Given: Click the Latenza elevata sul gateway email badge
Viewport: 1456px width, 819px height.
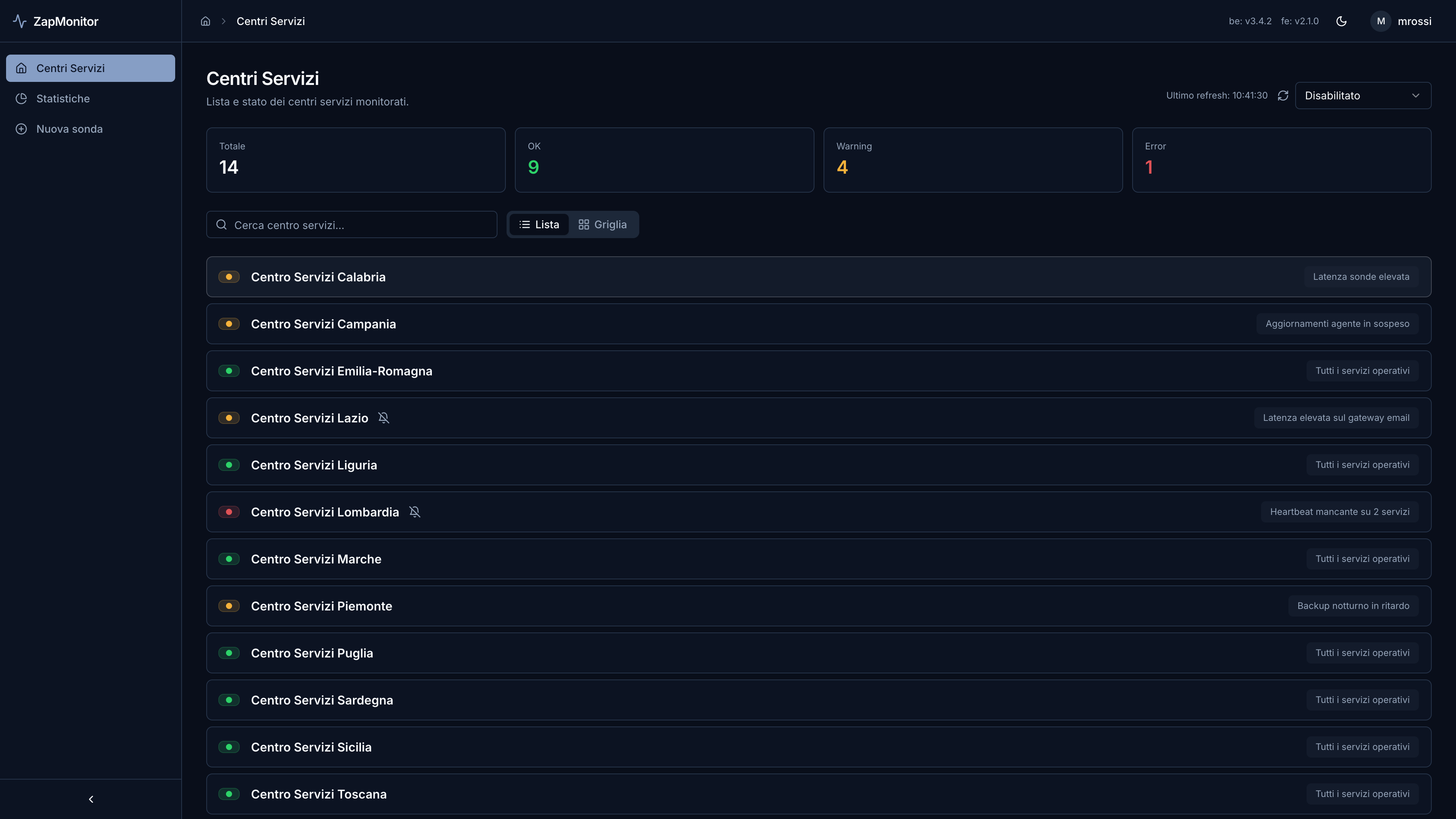Looking at the screenshot, I should point(1336,418).
